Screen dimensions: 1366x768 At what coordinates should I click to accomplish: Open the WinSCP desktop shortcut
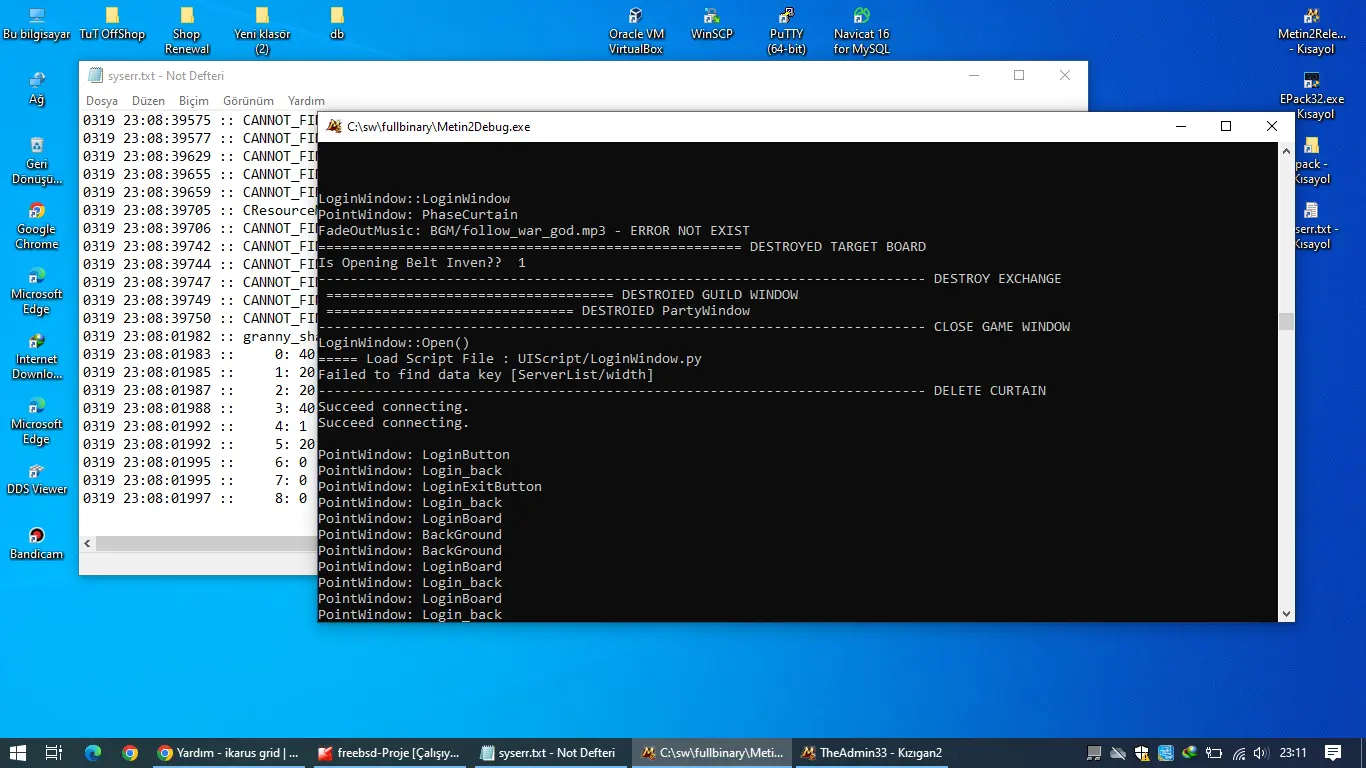click(x=711, y=17)
